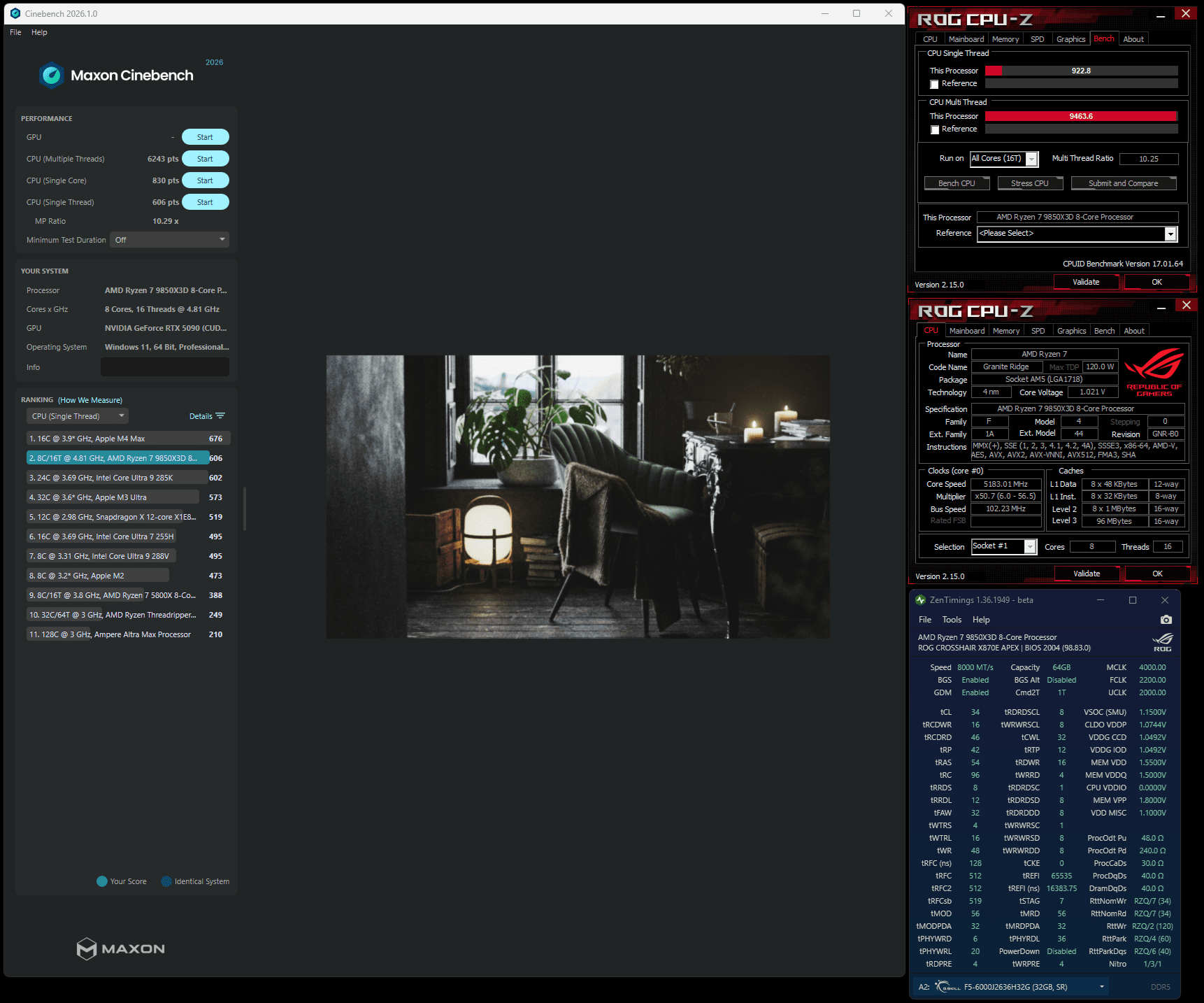Click the Identical System legend icon

click(166, 881)
